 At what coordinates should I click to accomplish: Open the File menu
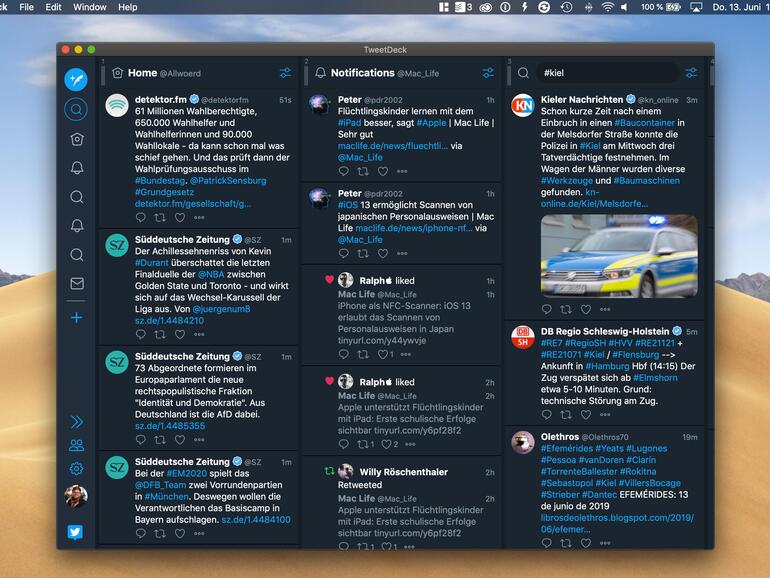[x=27, y=7]
